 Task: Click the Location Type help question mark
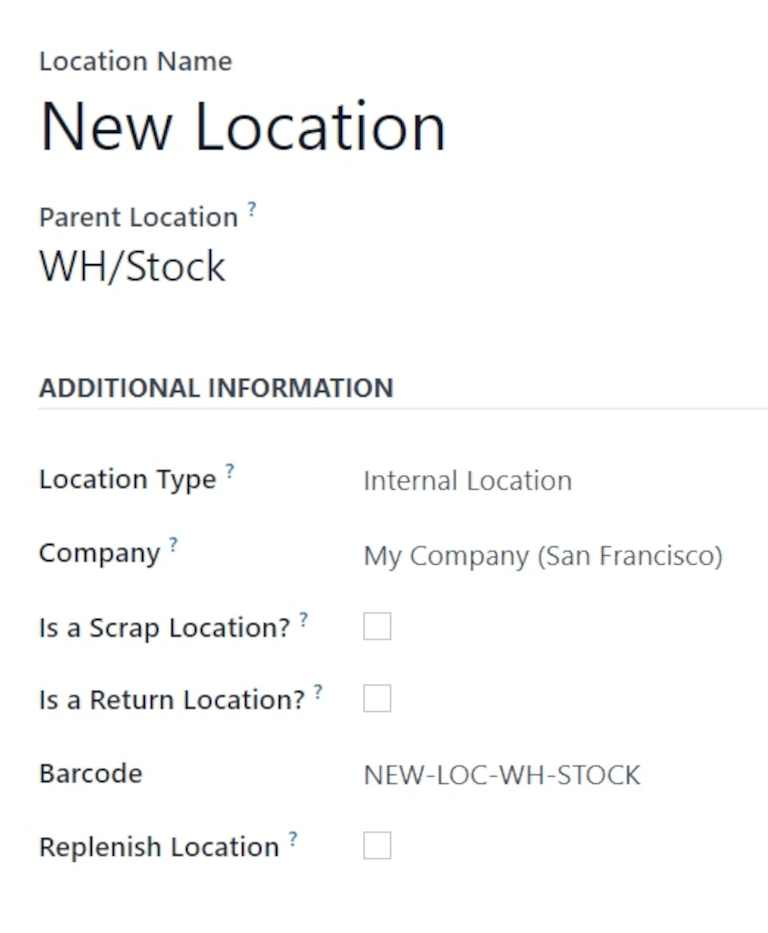coord(230,471)
